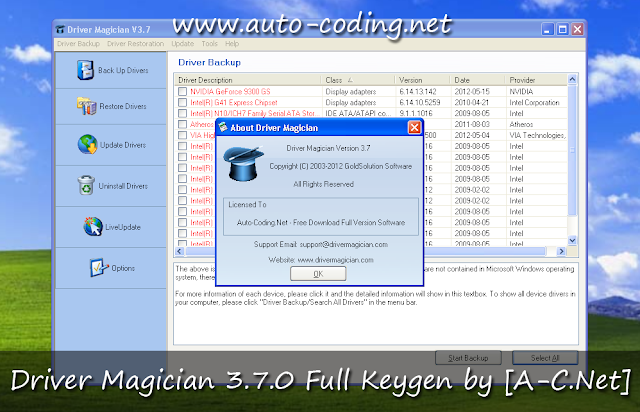
Task: Open the LiveUpdate icon in sidebar
Action: click(x=93, y=227)
